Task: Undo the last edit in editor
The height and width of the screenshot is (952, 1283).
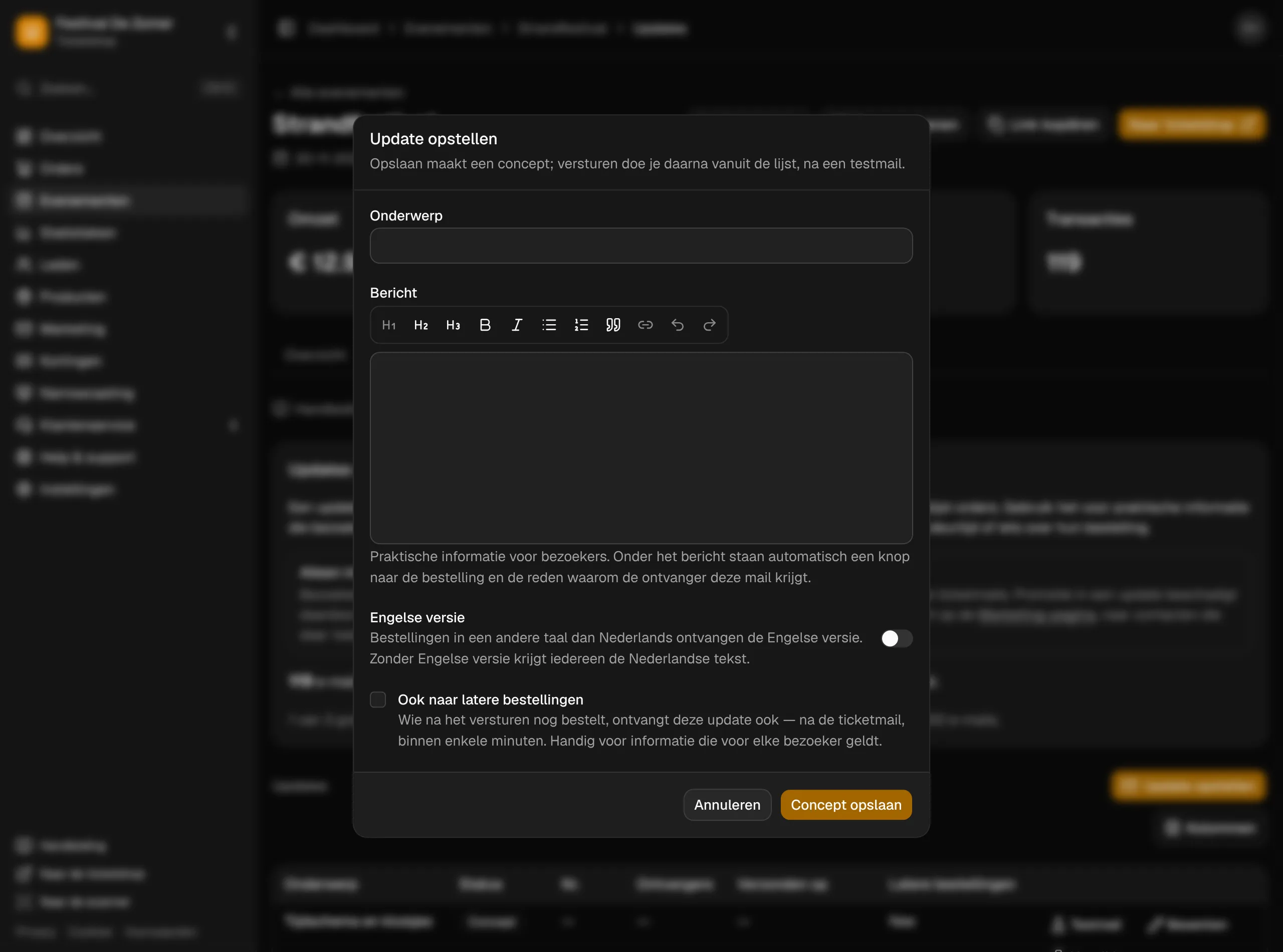Action: (677, 325)
